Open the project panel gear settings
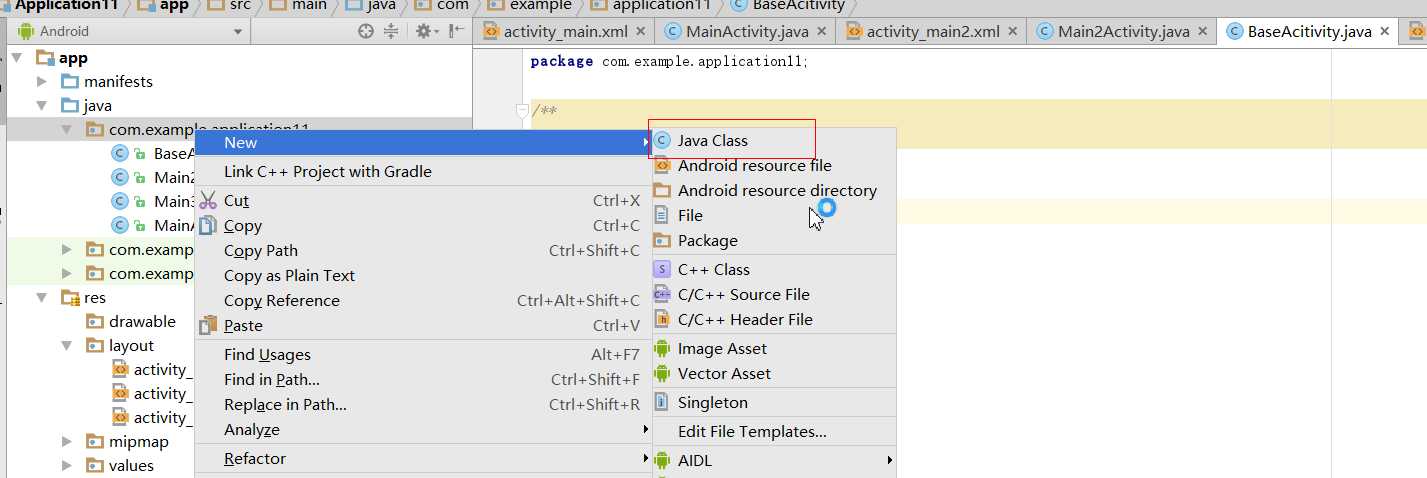The image size is (1427, 478). click(427, 32)
